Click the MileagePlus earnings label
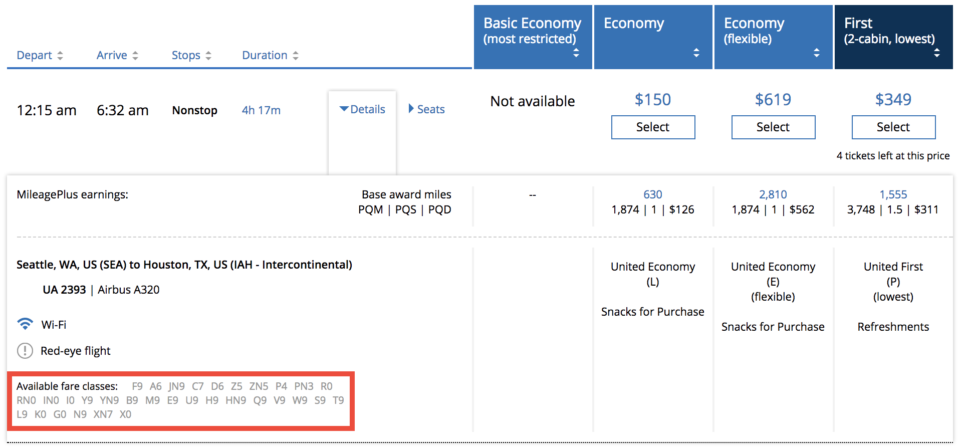The image size is (960, 448). [x=73, y=195]
